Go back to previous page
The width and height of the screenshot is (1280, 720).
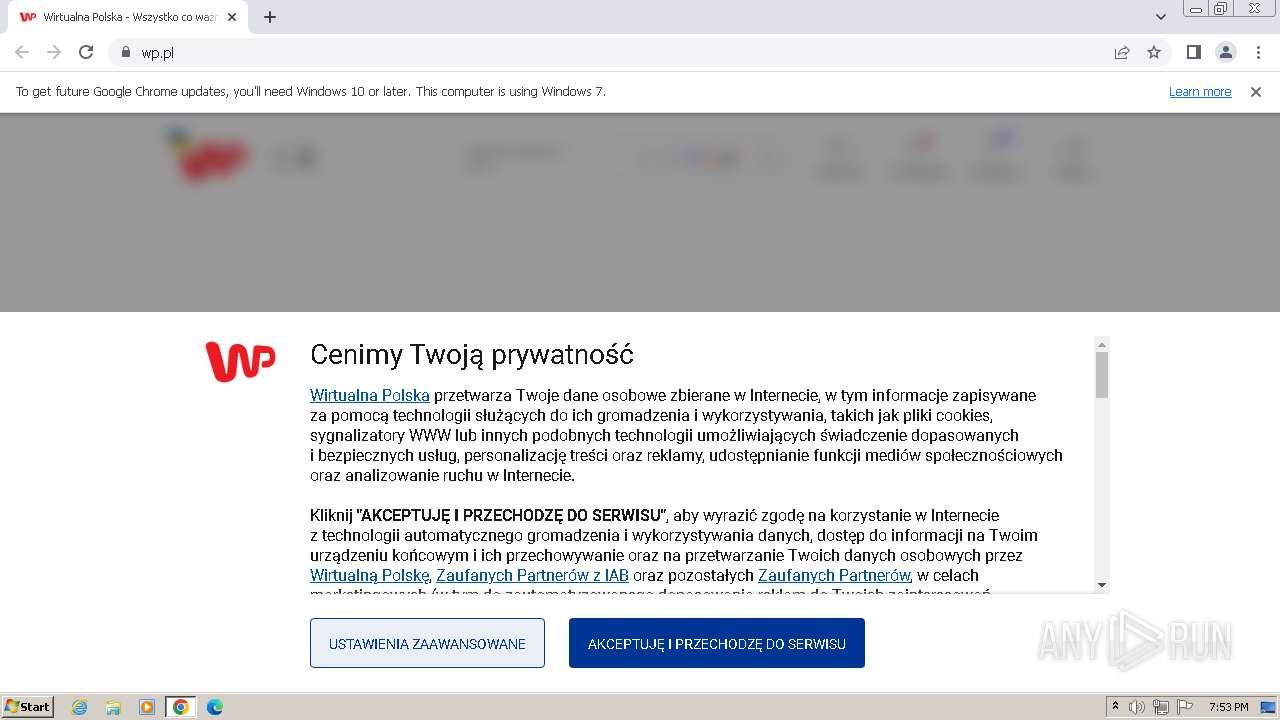tap(22, 52)
